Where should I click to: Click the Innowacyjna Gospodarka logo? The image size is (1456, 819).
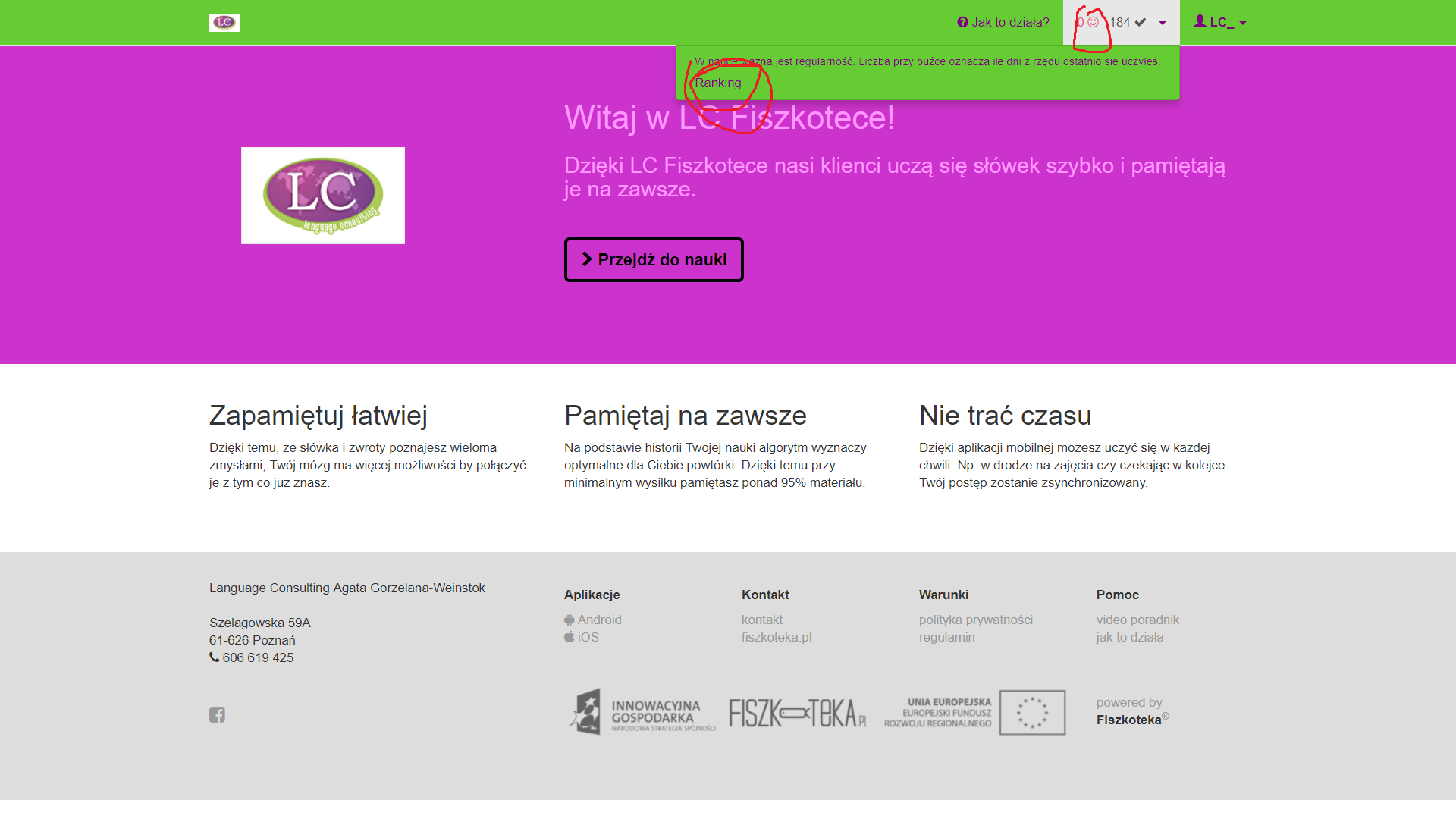642,712
